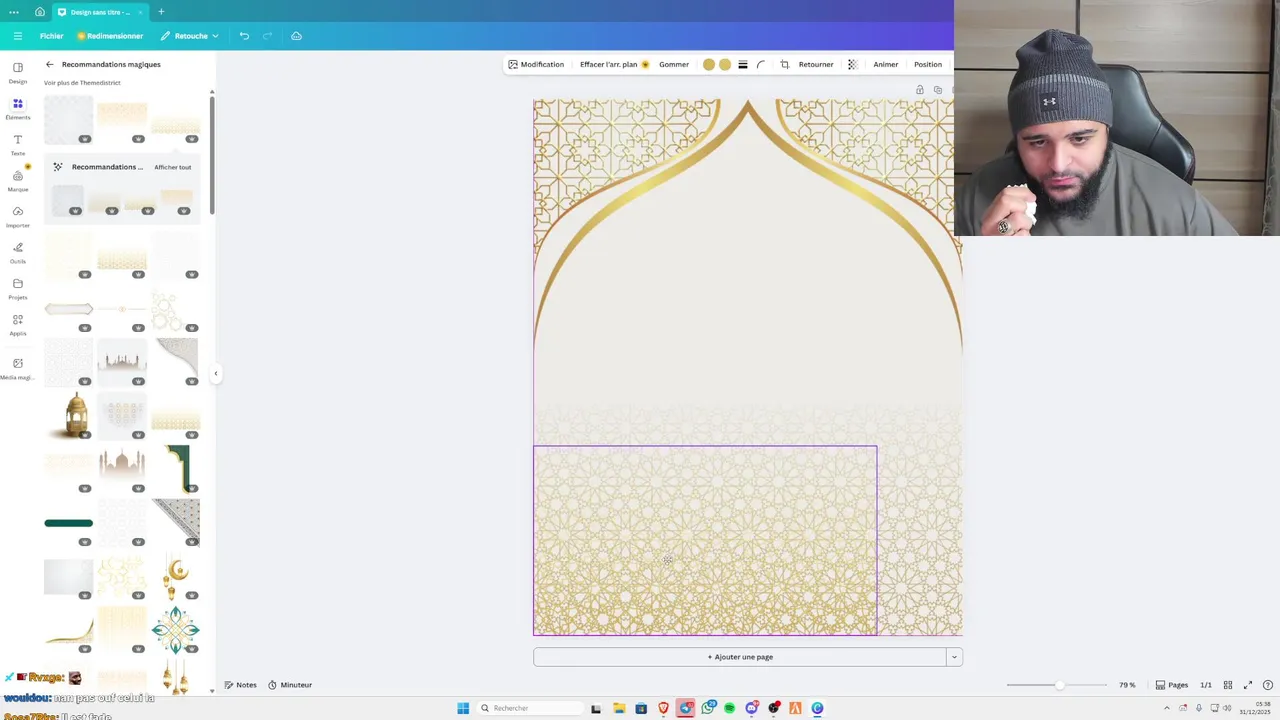Click Redimensionner in top bar

point(110,36)
